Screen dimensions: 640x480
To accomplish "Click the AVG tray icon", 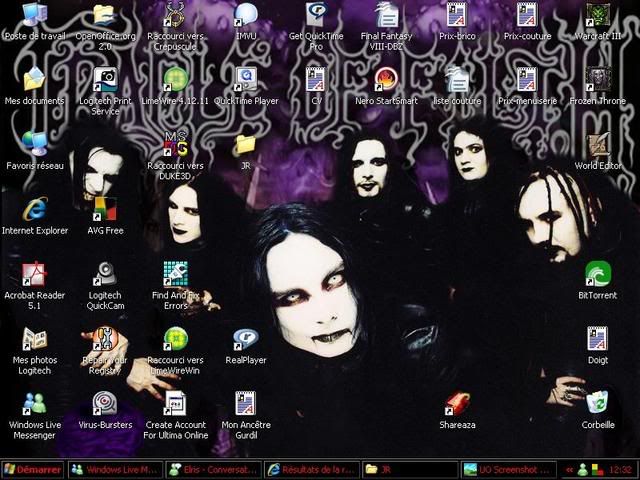I will tap(598, 470).
